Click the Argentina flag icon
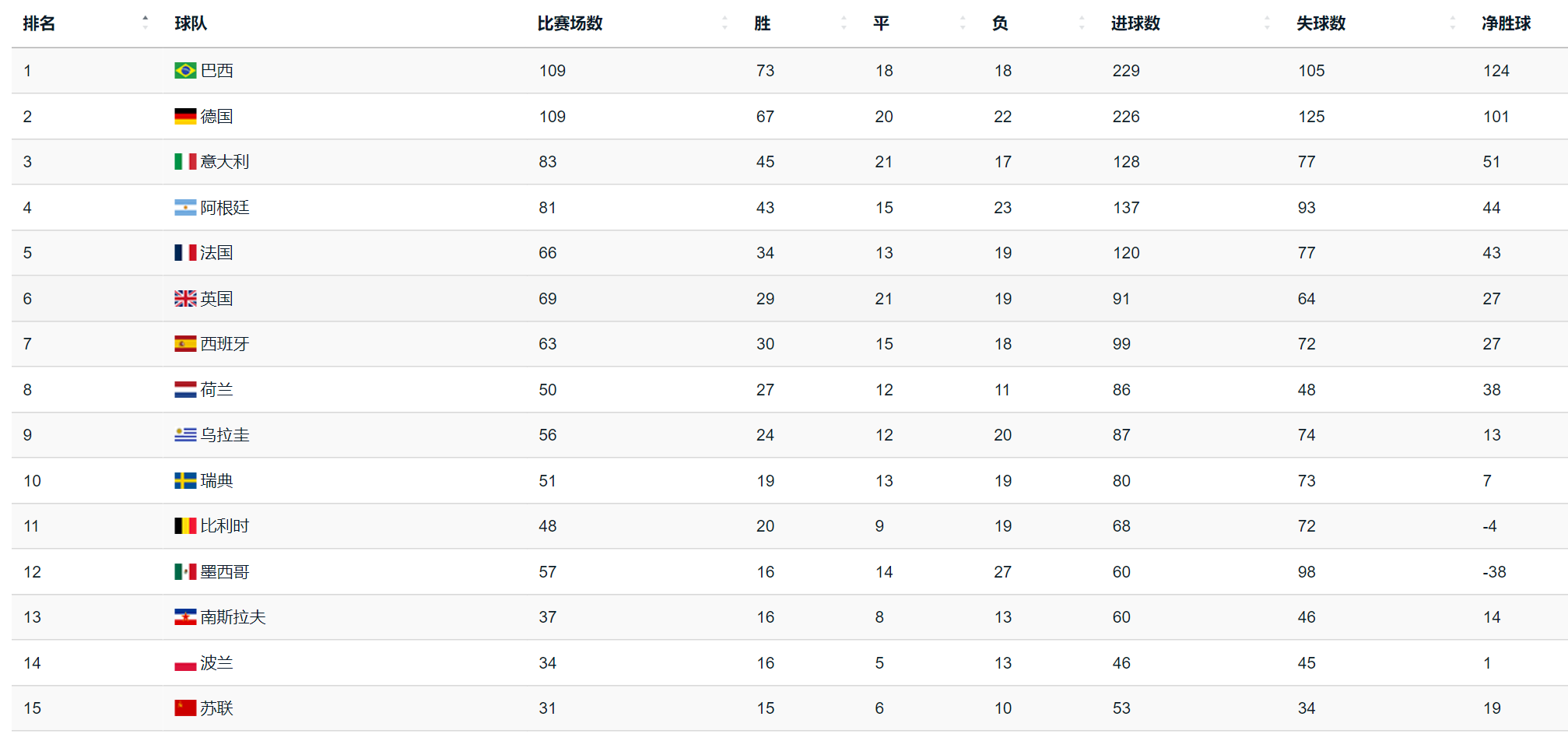This screenshot has width=1568, height=734. point(185,208)
